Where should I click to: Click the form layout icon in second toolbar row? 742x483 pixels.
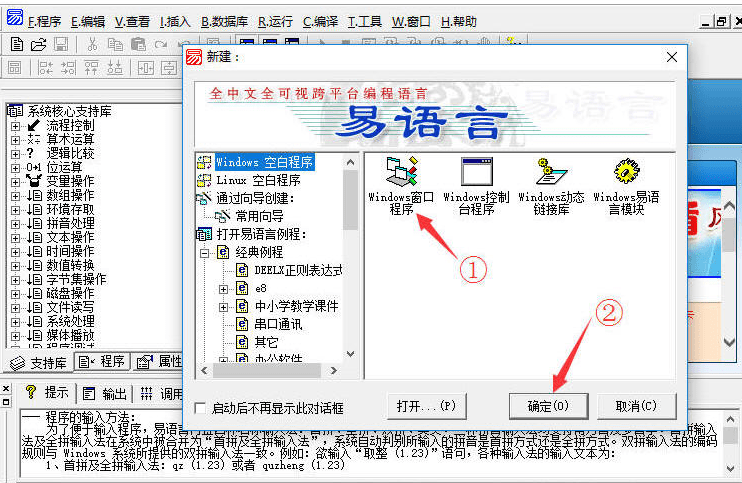15,68
